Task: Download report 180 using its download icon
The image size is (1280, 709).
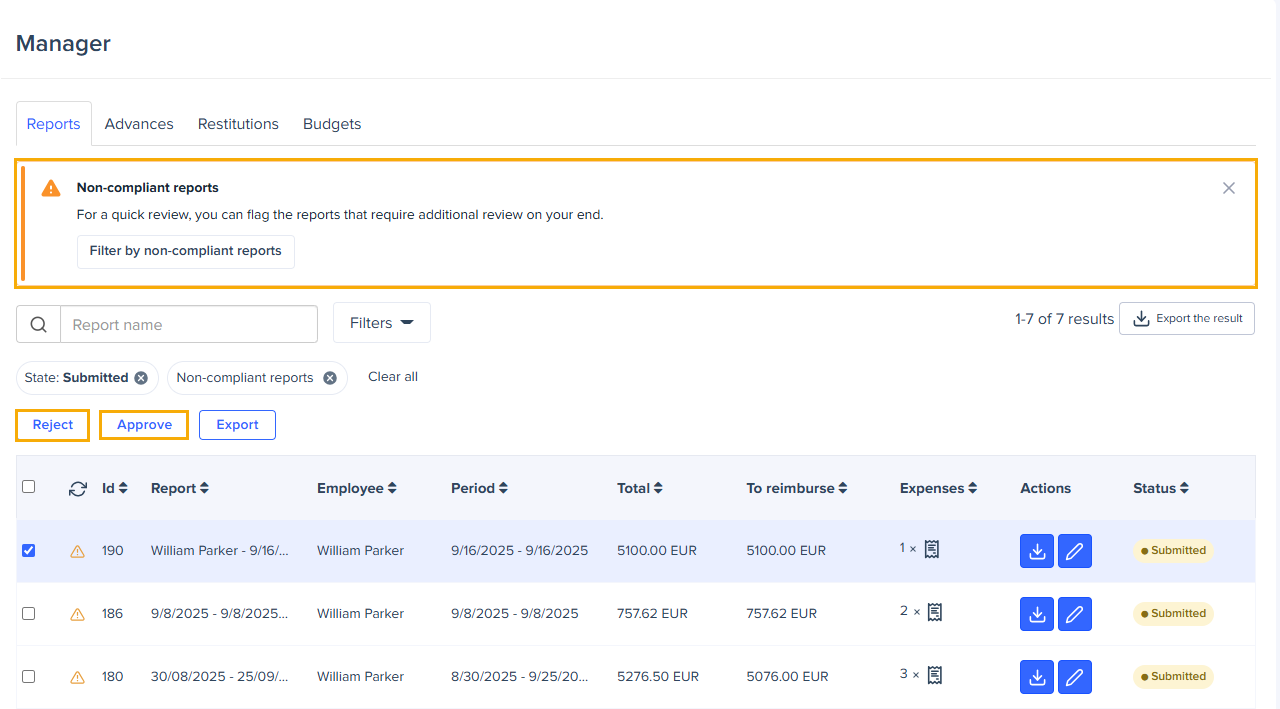Action: (1037, 677)
